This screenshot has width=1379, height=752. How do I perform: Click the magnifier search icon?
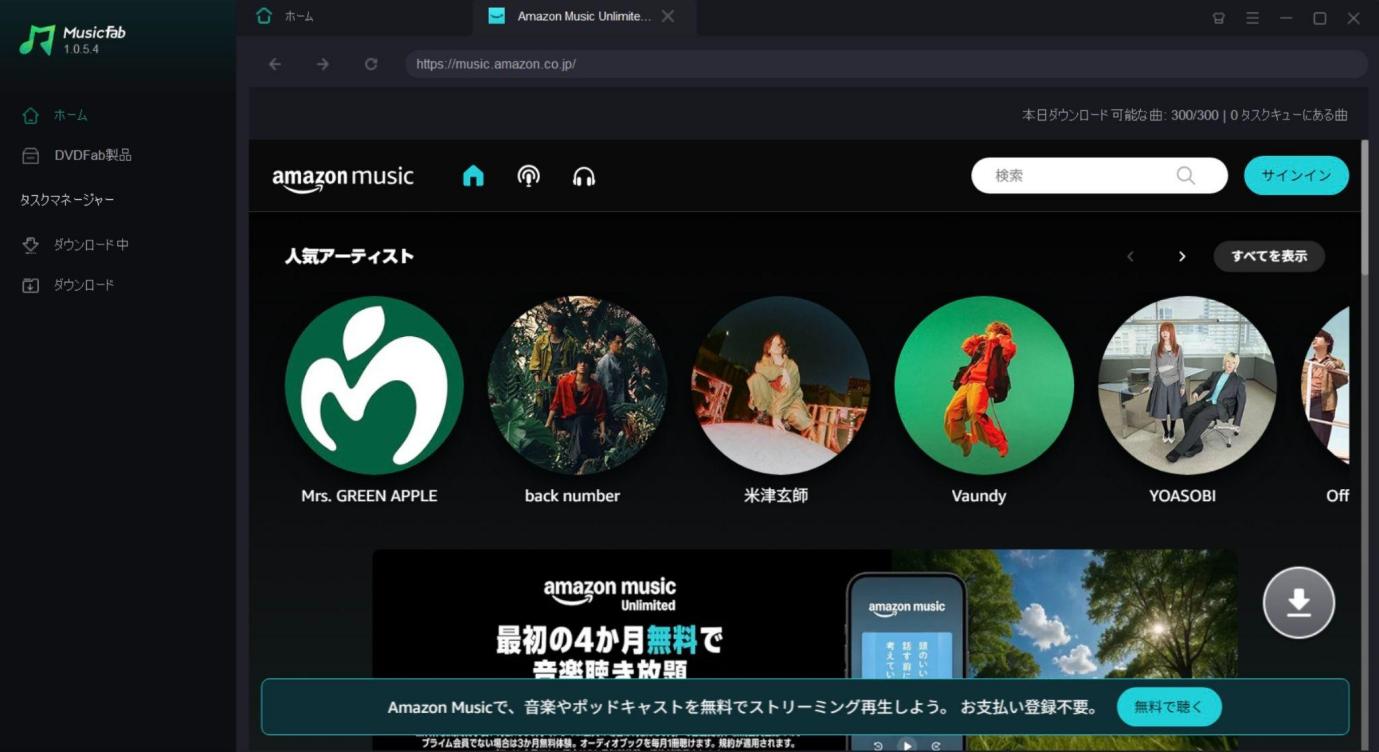pyautogui.click(x=1185, y=175)
